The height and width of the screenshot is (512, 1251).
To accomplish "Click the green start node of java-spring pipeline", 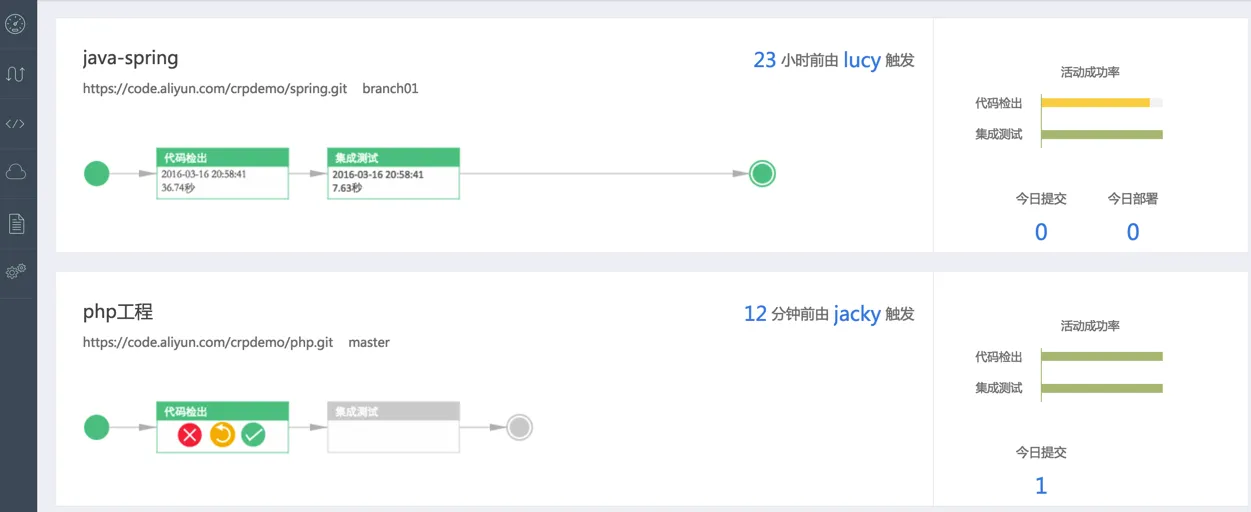I will click(x=96, y=174).
